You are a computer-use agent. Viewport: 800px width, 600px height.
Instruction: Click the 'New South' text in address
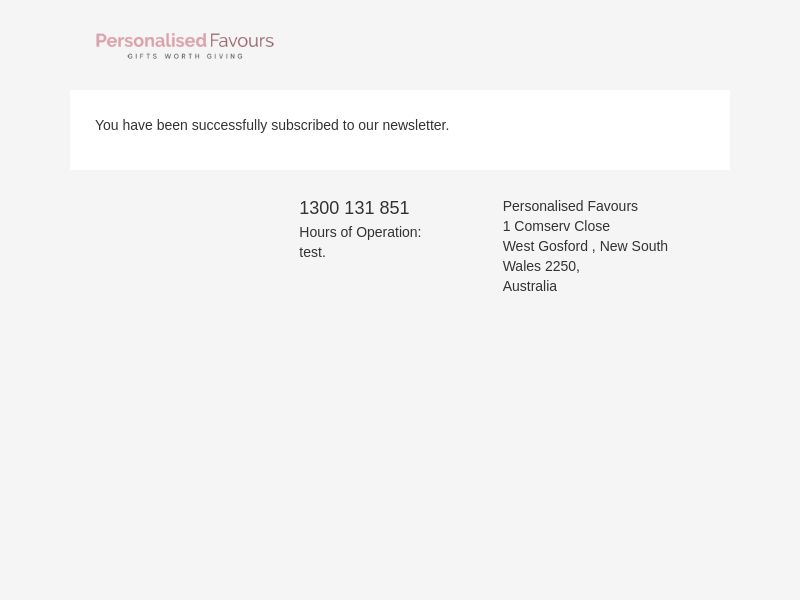click(634, 246)
